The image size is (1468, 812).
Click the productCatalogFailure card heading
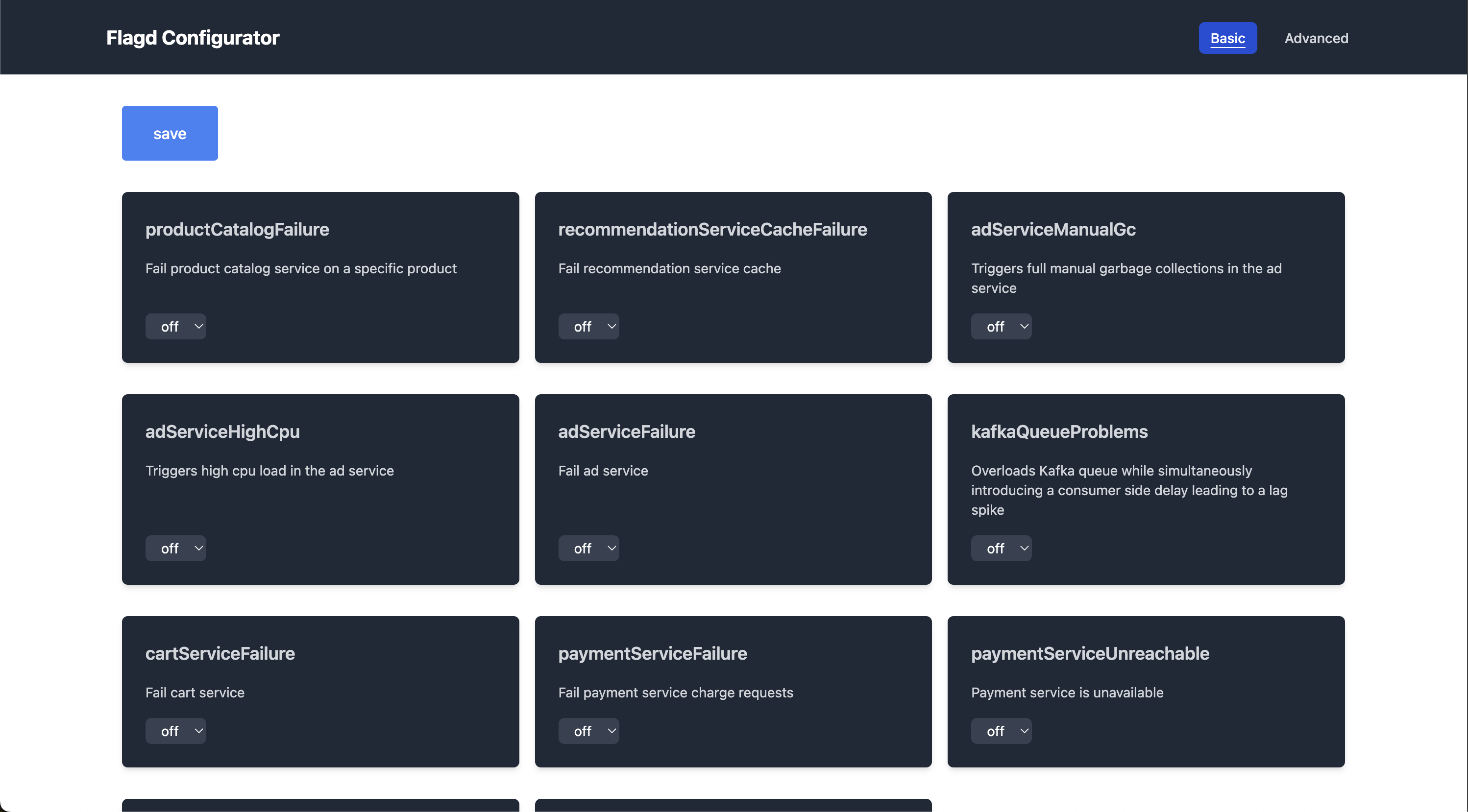[237, 229]
